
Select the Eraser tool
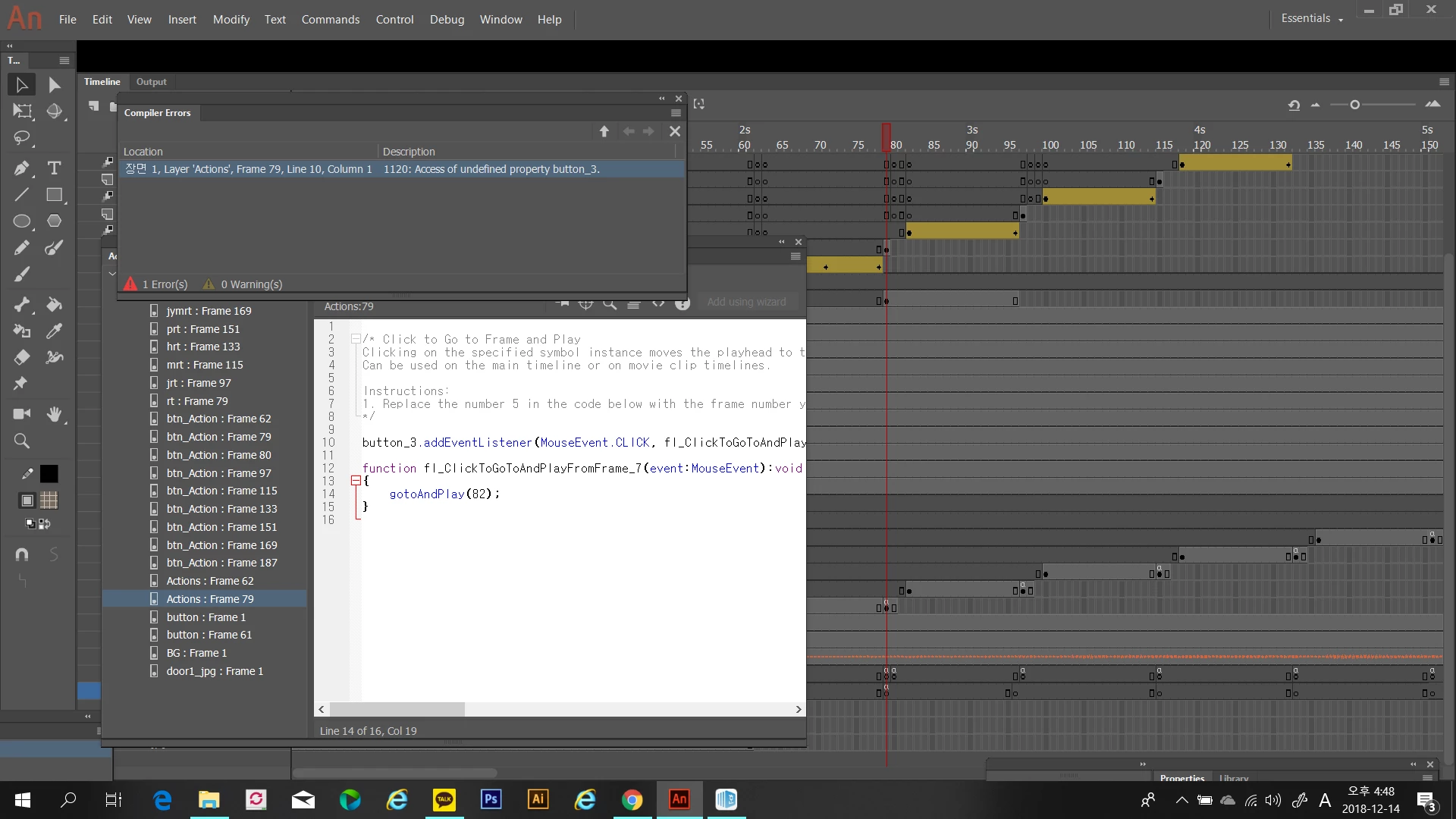pos(21,357)
